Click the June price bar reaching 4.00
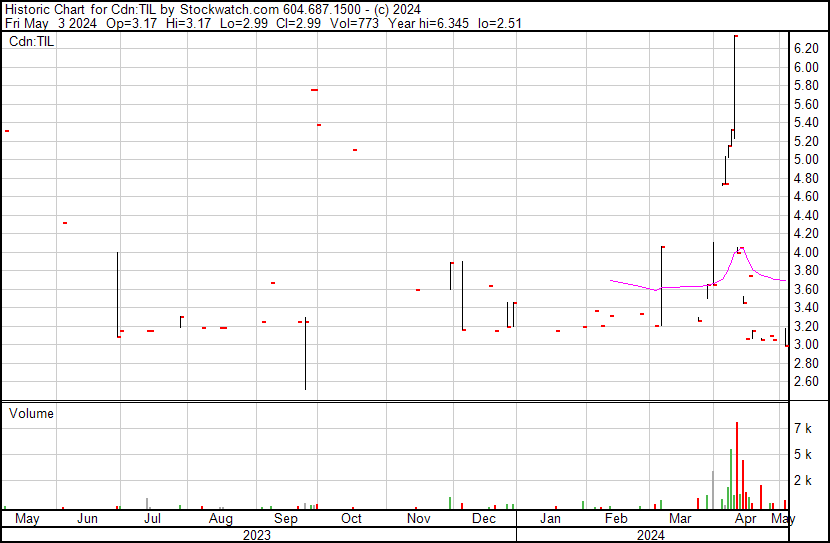This screenshot has width=830, height=543. click(x=118, y=294)
